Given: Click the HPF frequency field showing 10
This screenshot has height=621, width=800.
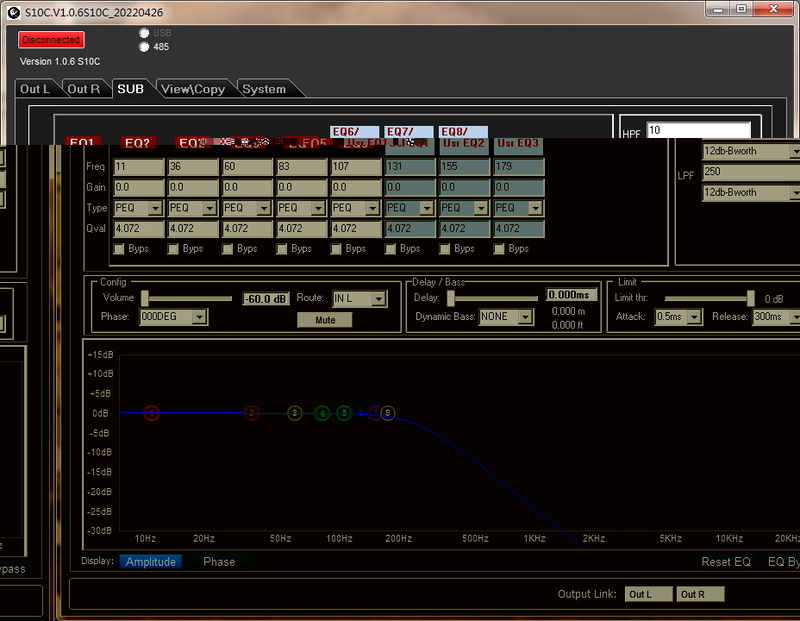Looking at the screenshot, I should [x=698, y=130].
